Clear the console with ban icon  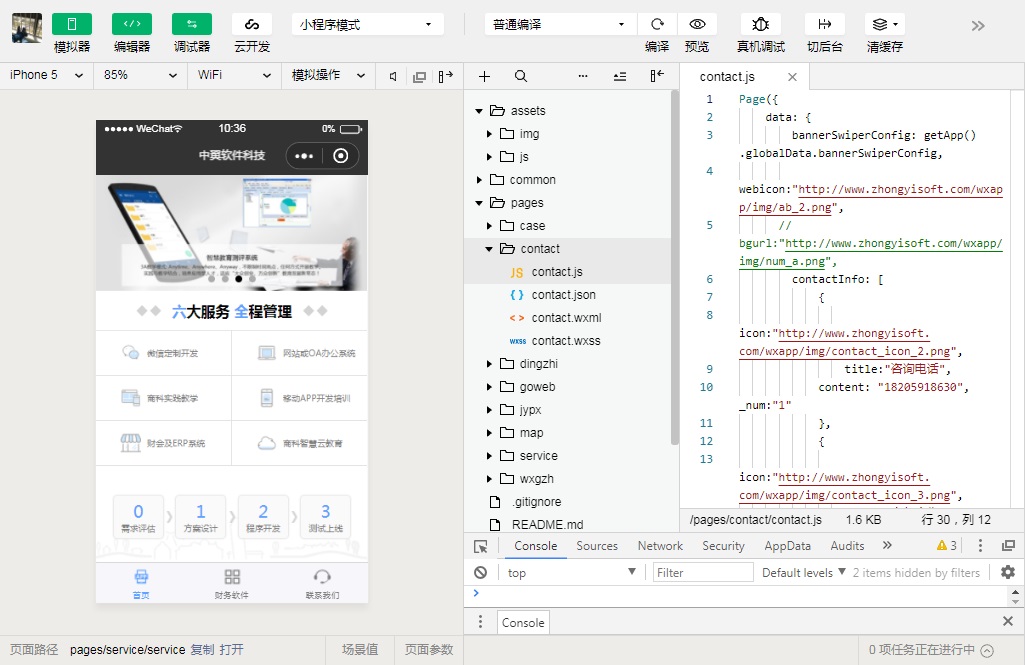pyautogui.click(x=480, y=573)
